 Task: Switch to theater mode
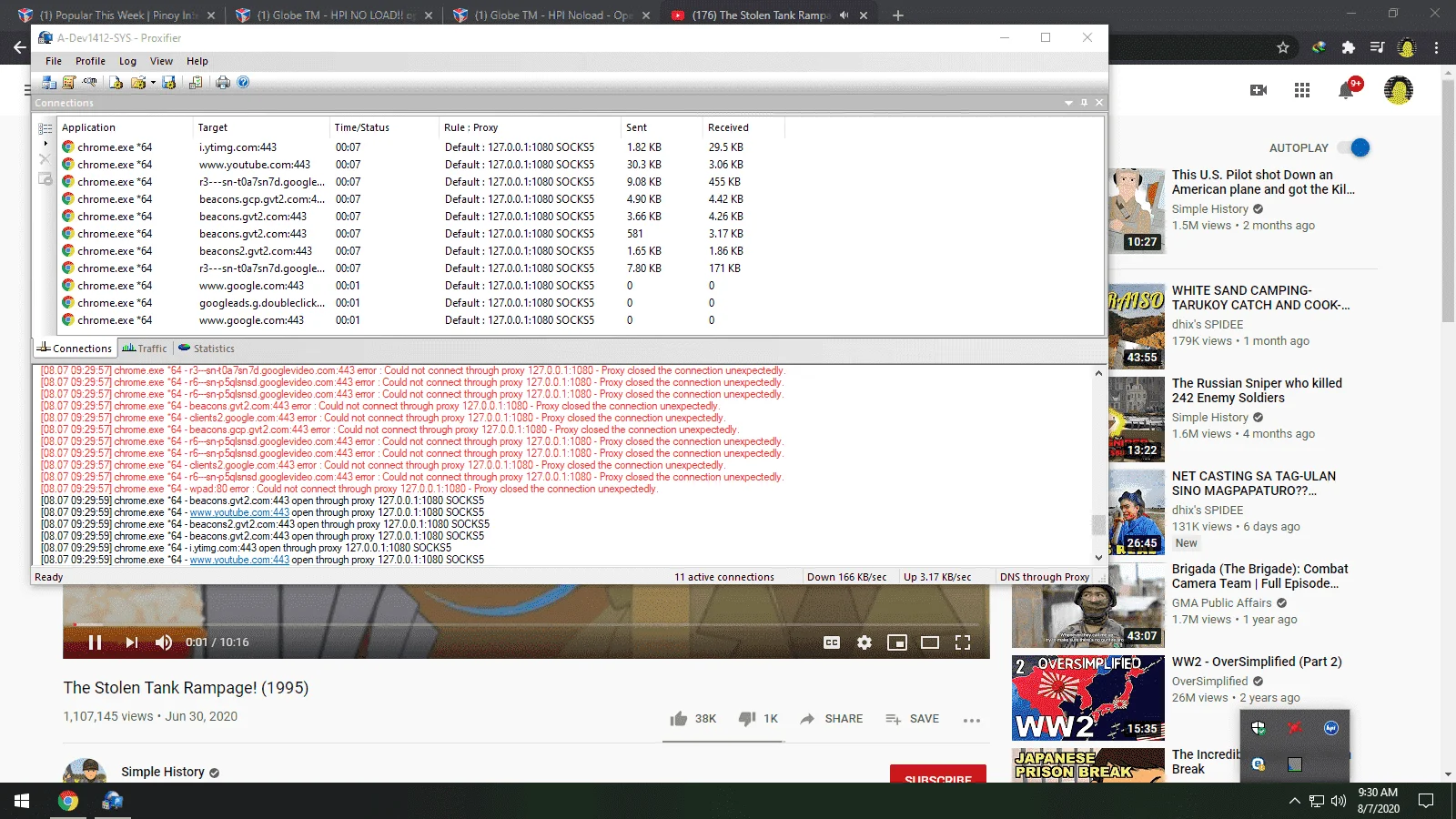coord(930,642)
